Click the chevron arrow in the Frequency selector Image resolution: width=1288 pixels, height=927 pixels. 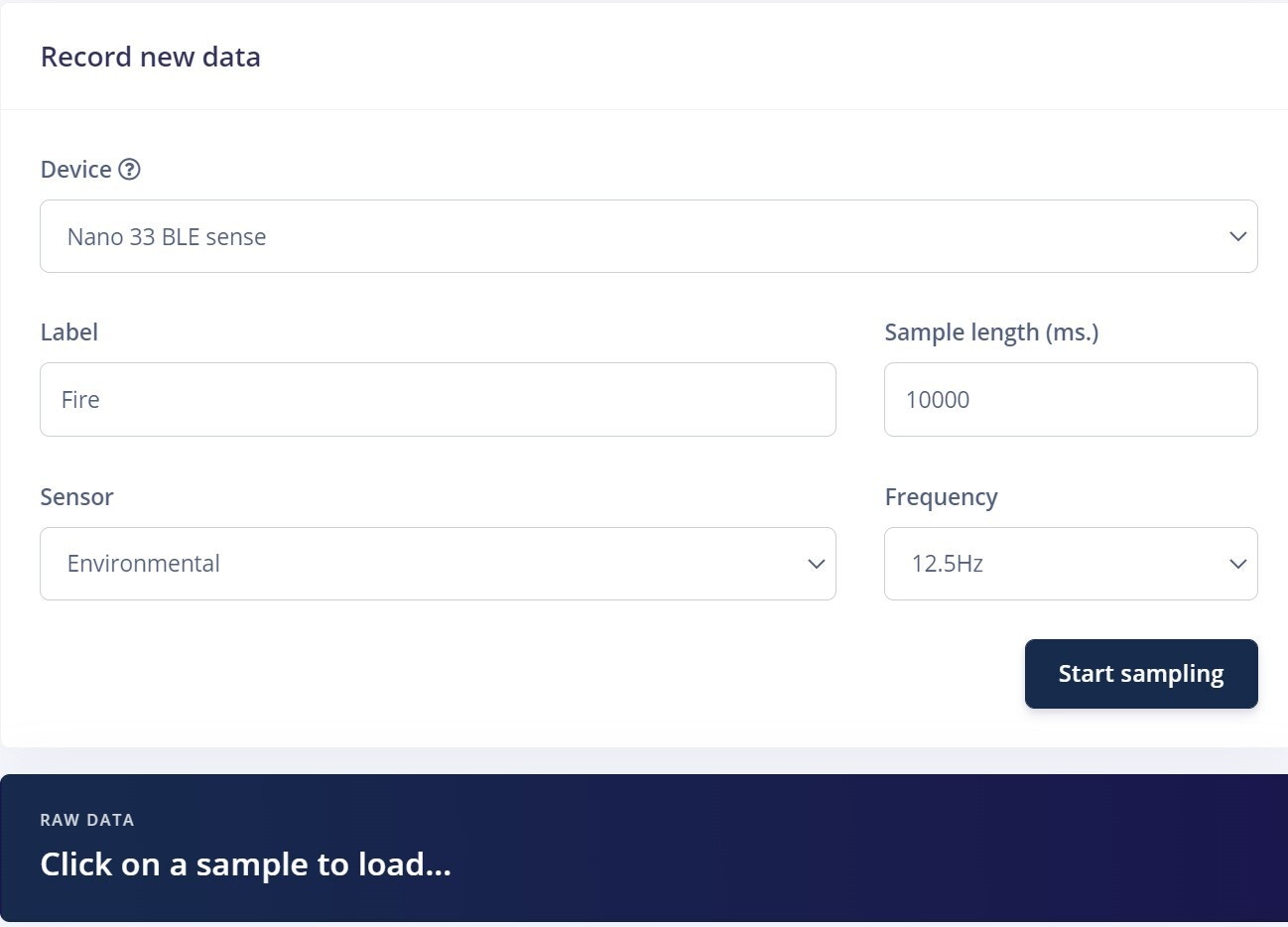coord(1237,564)
